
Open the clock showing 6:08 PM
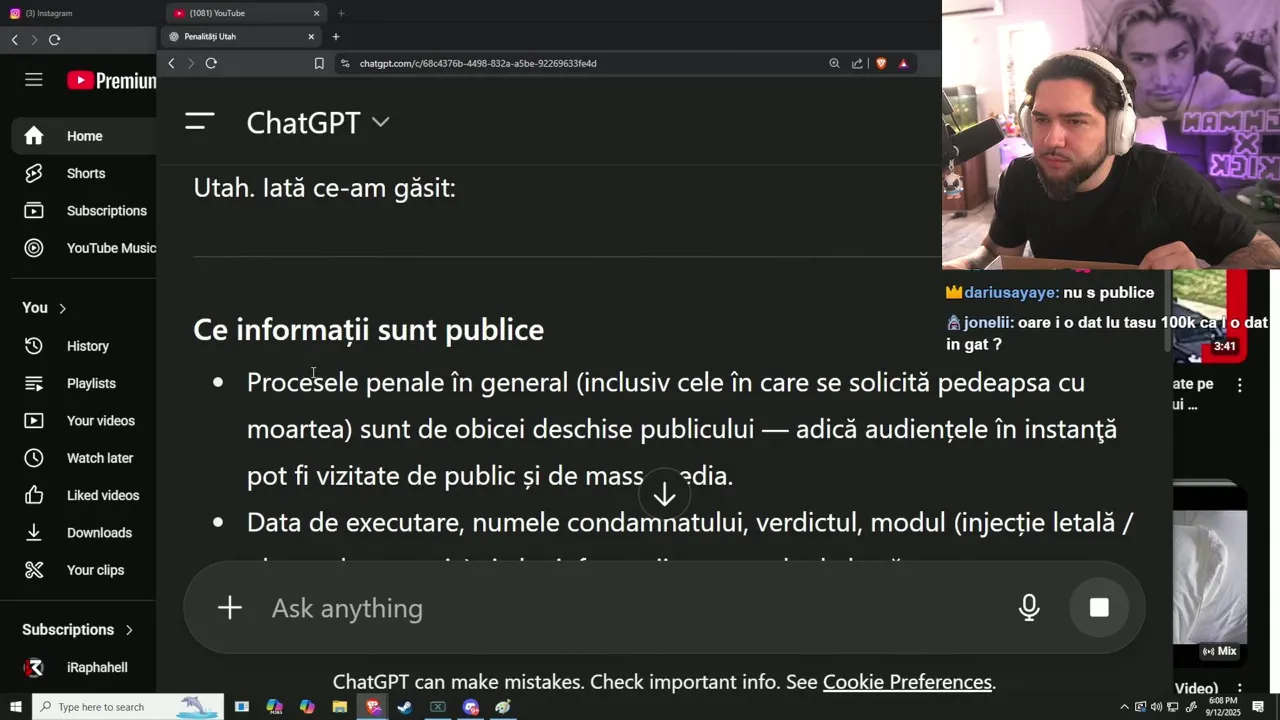pos(1222,707)
